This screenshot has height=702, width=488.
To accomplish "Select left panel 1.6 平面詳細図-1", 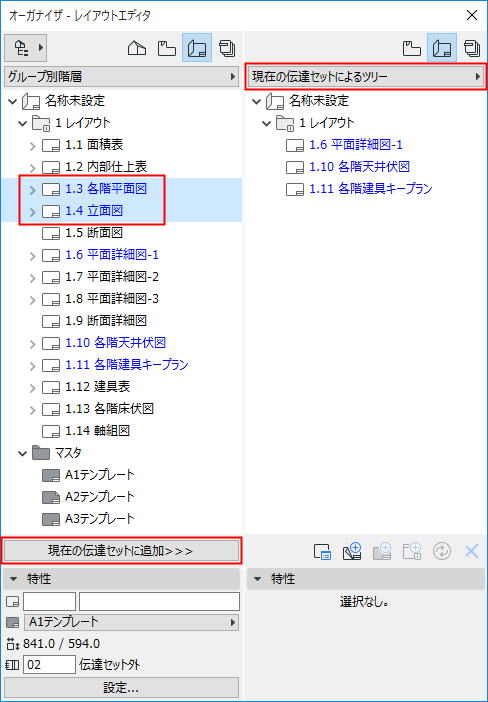I will (x=112, y=254).
